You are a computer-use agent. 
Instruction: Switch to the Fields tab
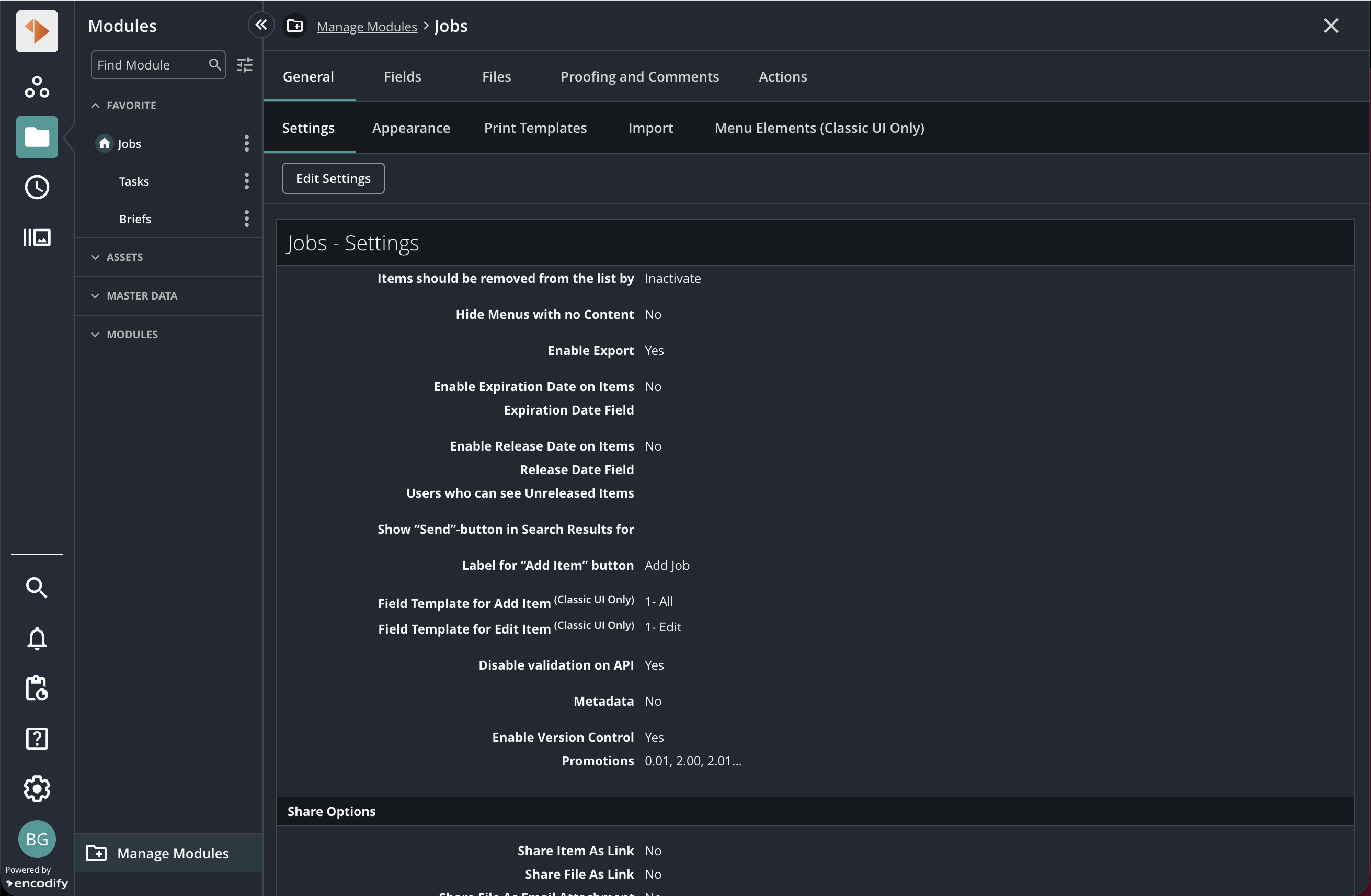coord(403,77)
